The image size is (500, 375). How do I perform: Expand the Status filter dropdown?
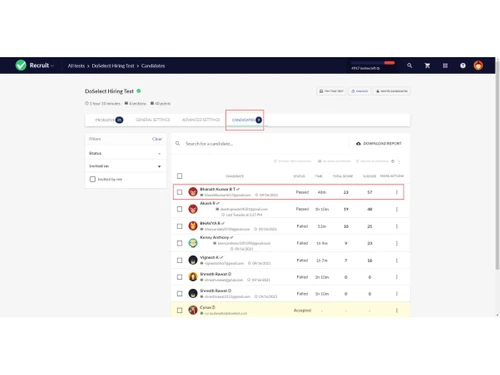[125, 153]
